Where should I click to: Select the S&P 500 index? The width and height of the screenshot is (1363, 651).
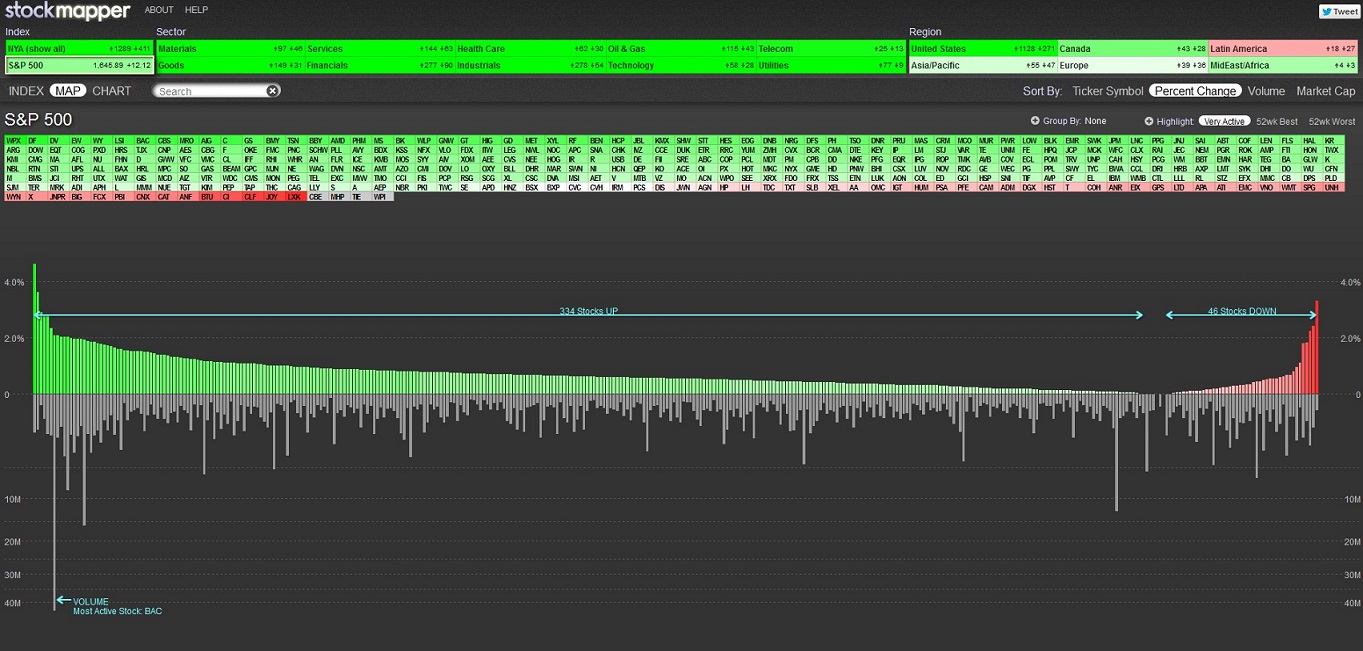tap(79, 65)
